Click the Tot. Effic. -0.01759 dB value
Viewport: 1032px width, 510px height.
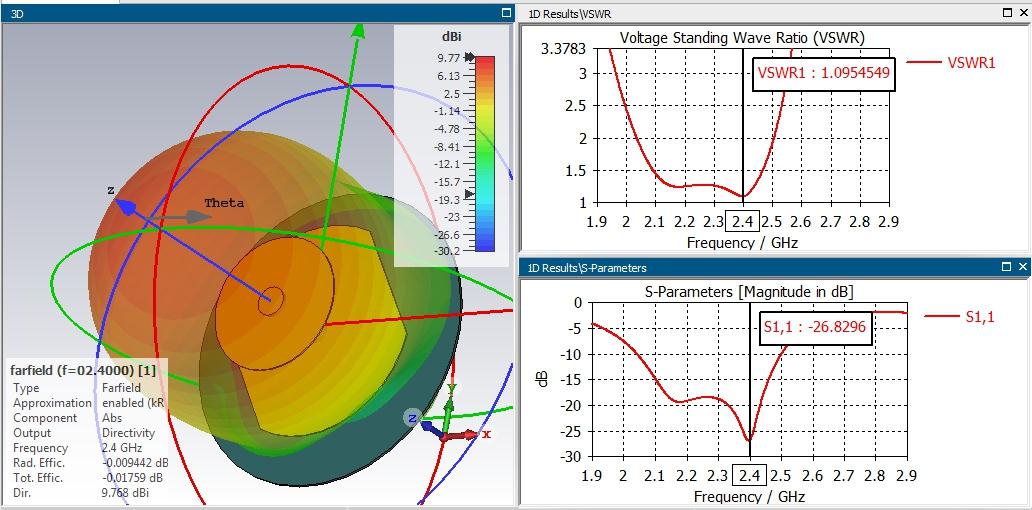click(132, 478)
